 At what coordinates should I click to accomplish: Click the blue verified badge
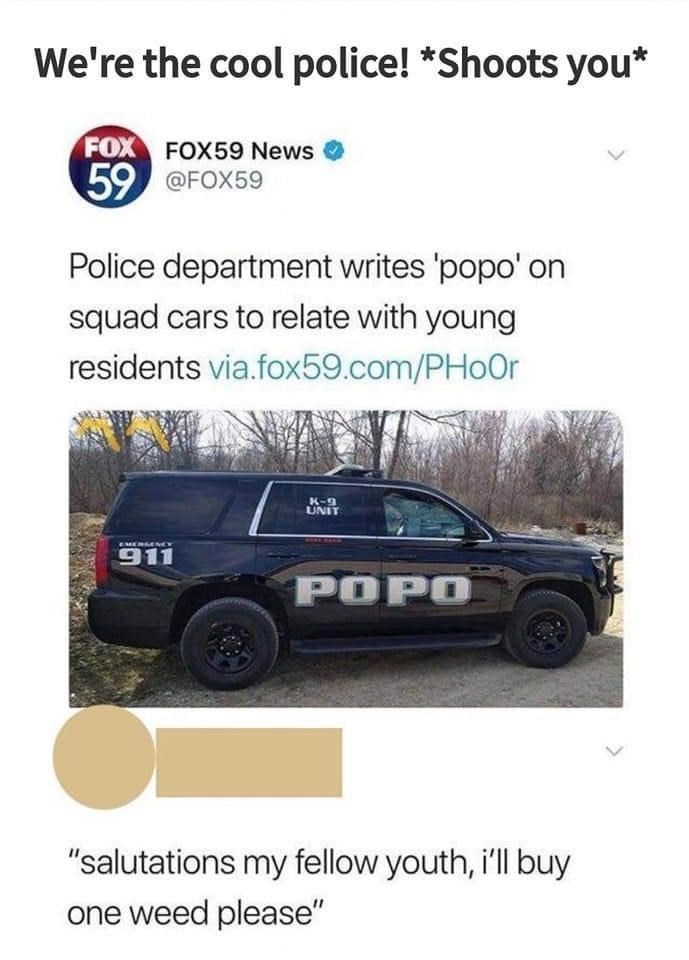click(334, 151)
